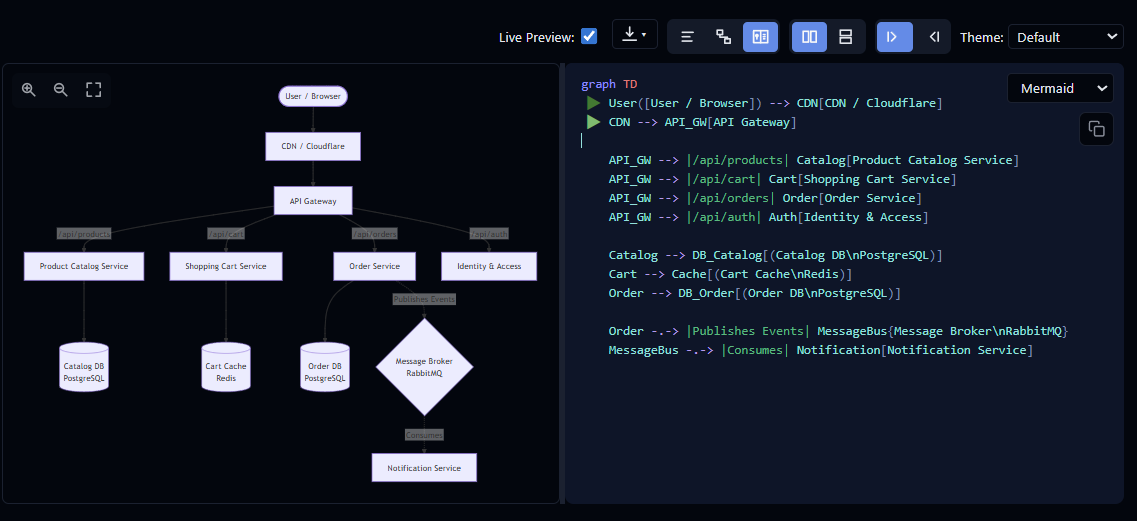The width and height of the screenshot is (1137, 521).
Task: Select the split code-and-preview view icon
Action: pos(760,37)
